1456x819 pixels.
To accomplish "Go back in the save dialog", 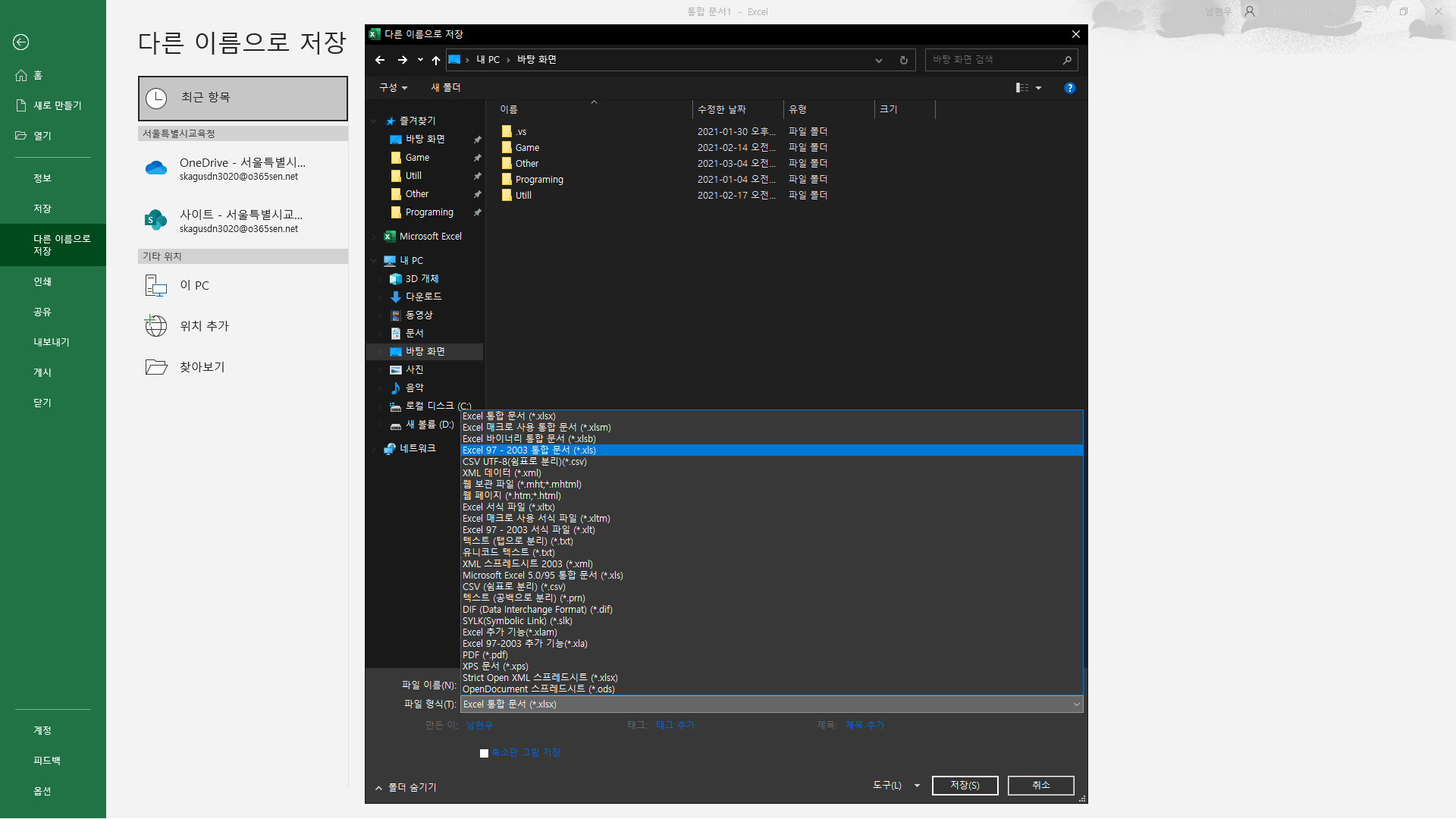I will click(380, 60).
